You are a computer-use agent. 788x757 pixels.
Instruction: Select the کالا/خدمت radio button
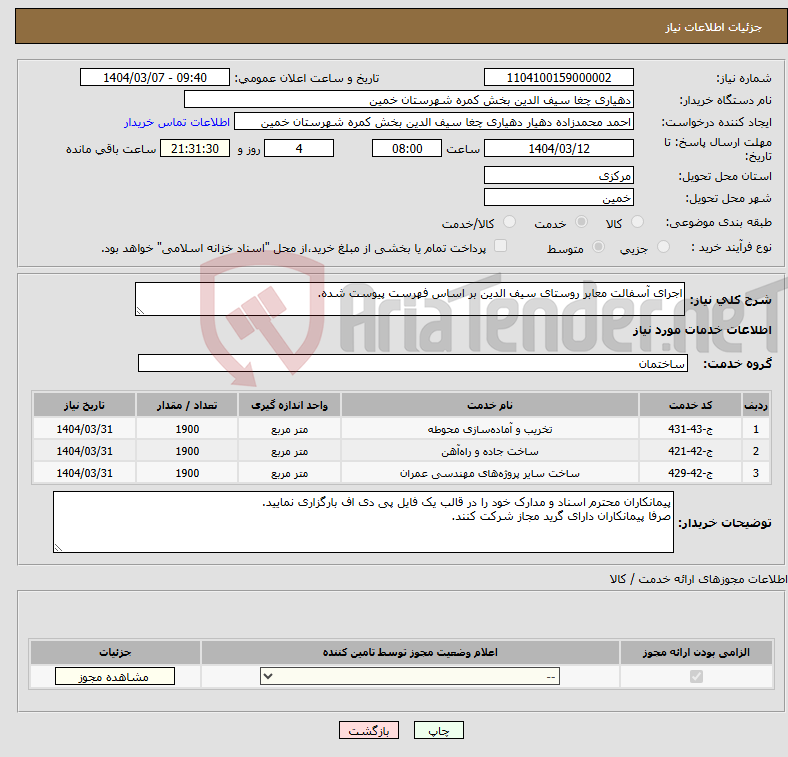[509, 222]
